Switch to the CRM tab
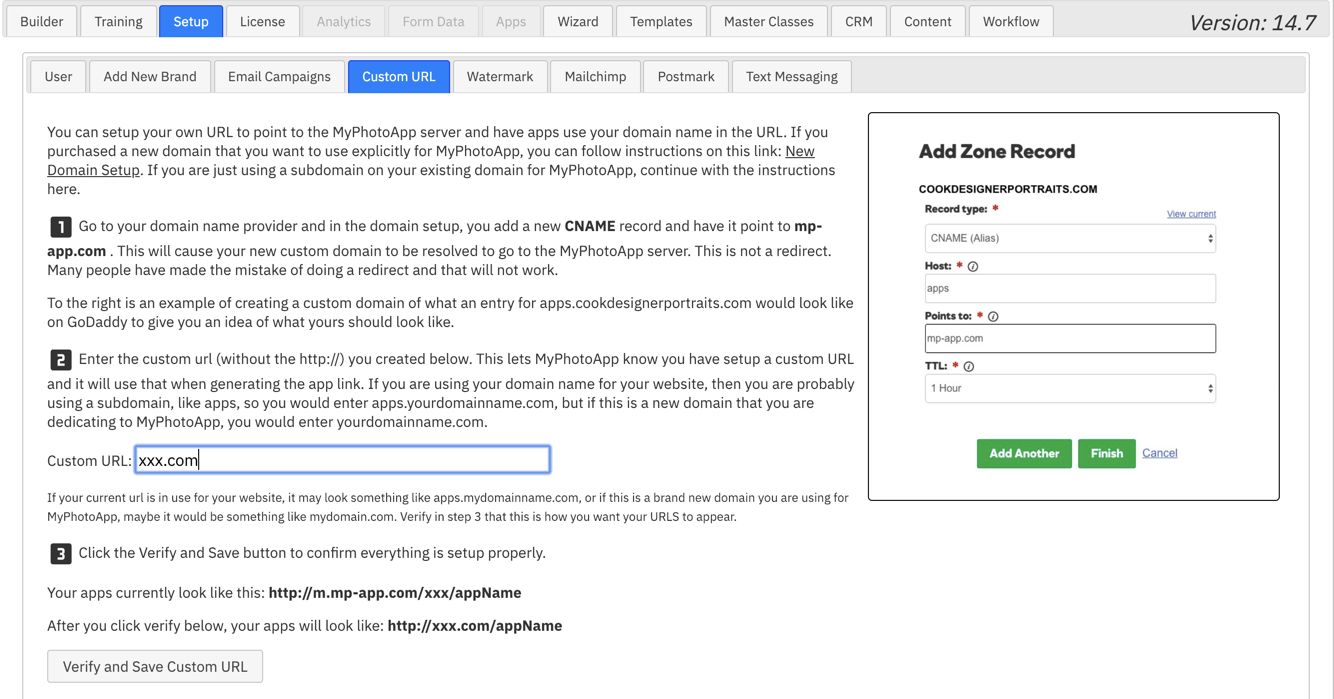Image resolution: width=1334 pixels, height=699 pixels. click(x=859, y=21)
